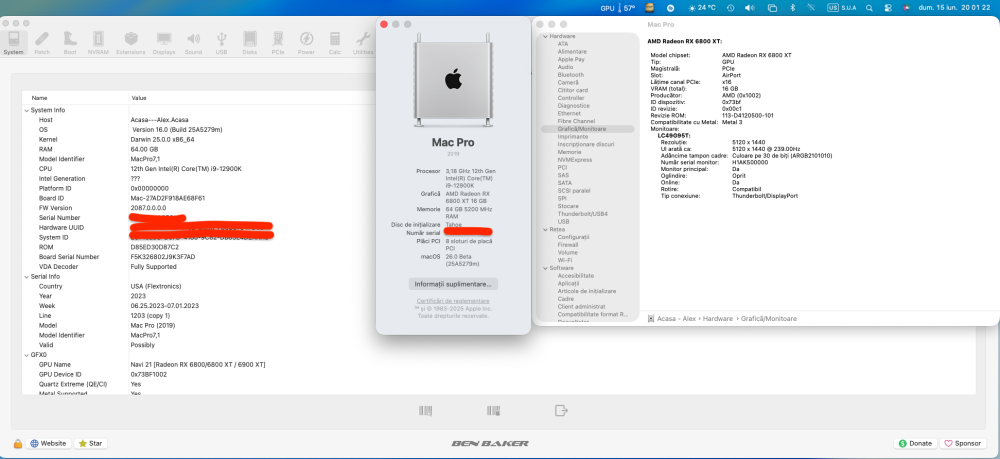Image resolution: width=1000 pixels, height=459 pixels.
Task: Select Alimentare in Hardware sidebar list
Action: tap(571, 52)
